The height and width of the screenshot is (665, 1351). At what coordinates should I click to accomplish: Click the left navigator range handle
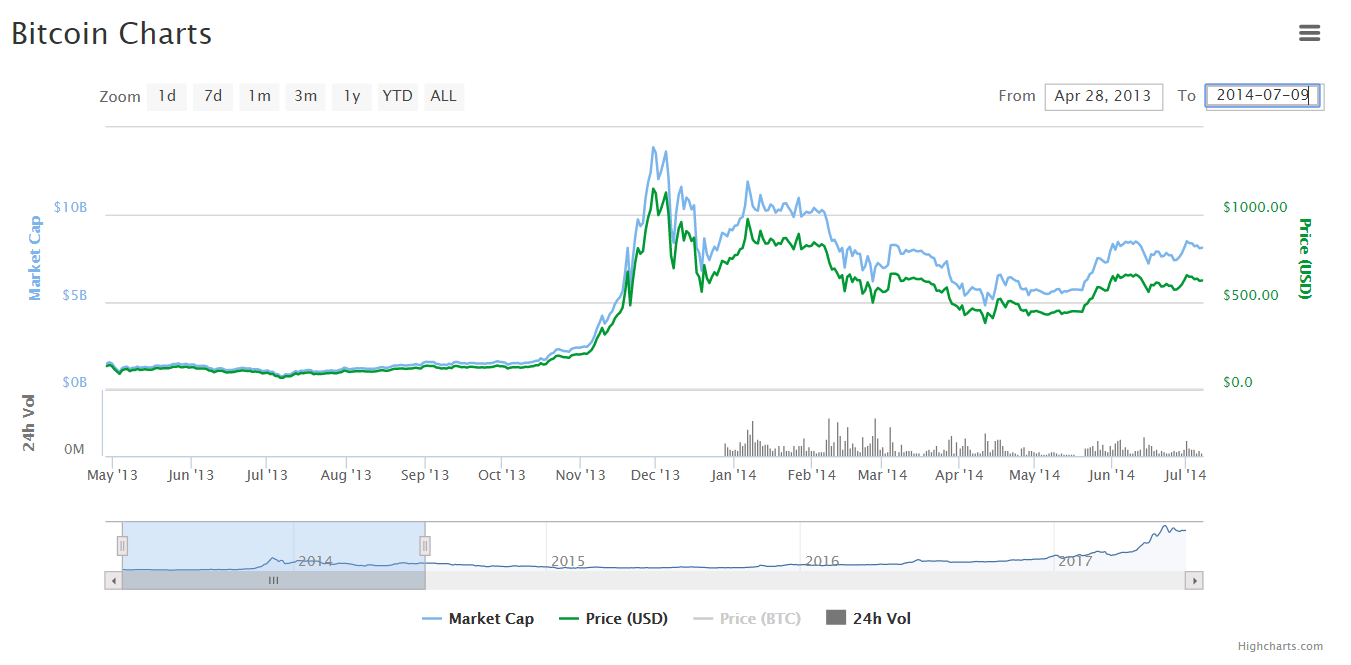pyautogui.click(x=122, y=545)
